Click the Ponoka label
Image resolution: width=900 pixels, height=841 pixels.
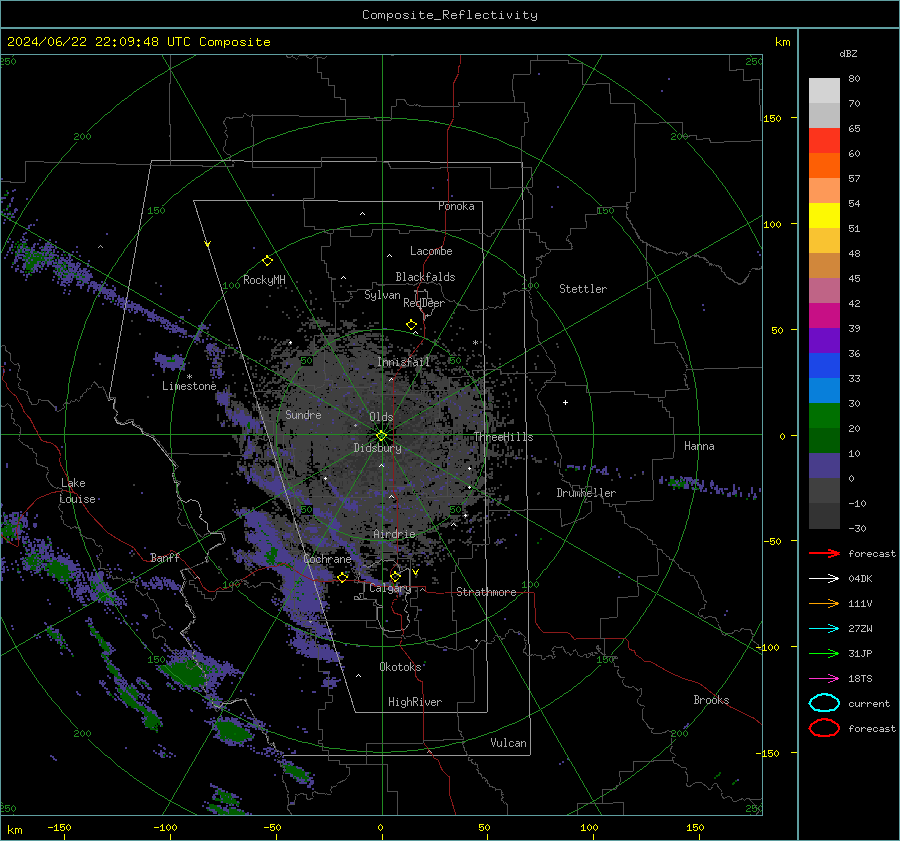[456, 206]
